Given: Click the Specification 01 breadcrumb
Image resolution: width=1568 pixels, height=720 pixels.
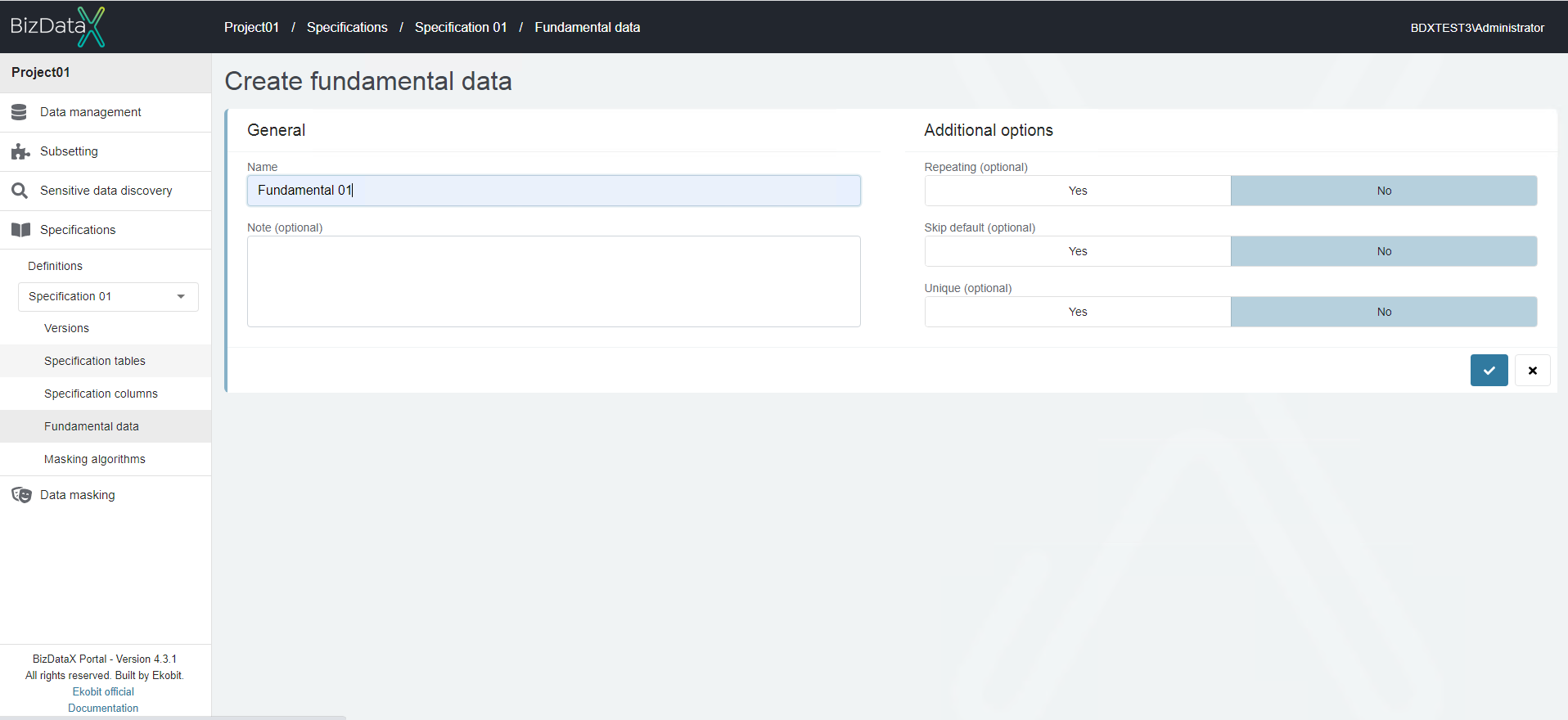Looking at the screenshot, I should (x=461, y=27).
